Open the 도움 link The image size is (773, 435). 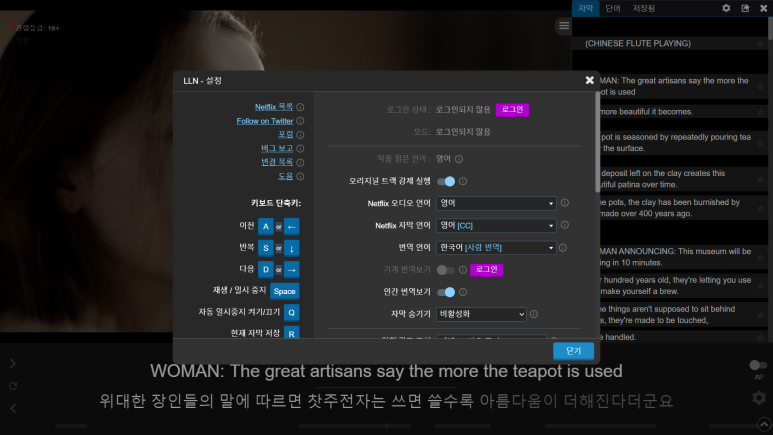[285, 176]
